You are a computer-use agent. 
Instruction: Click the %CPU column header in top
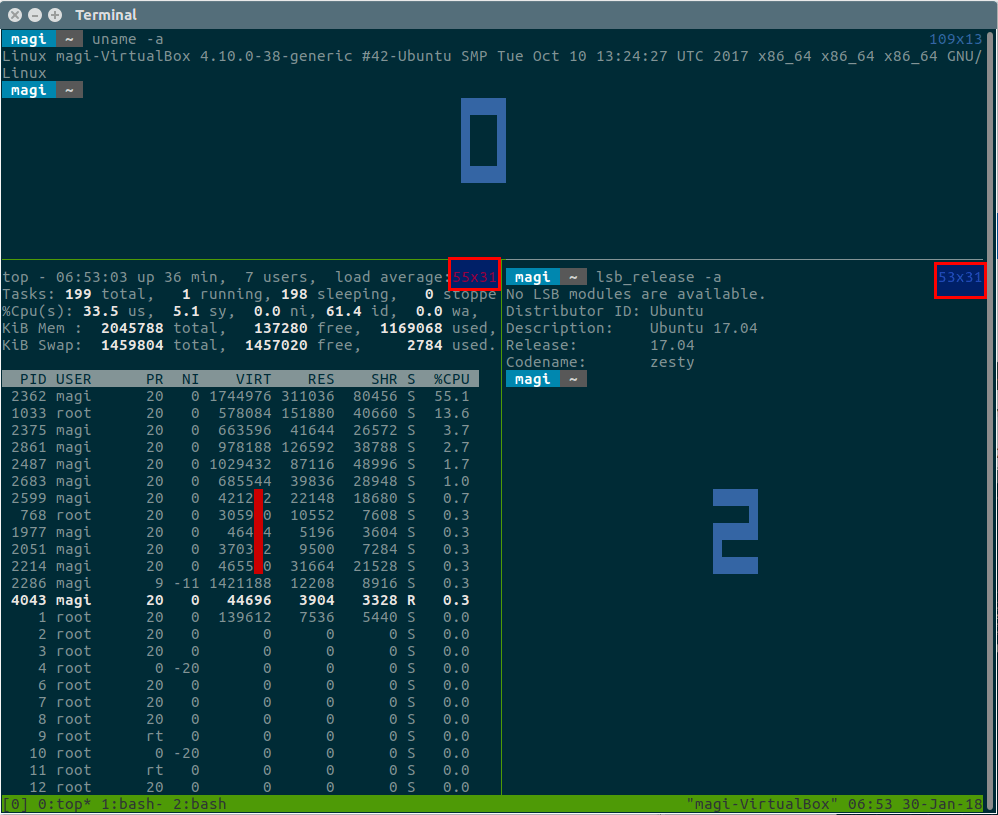tap(451, 379)
